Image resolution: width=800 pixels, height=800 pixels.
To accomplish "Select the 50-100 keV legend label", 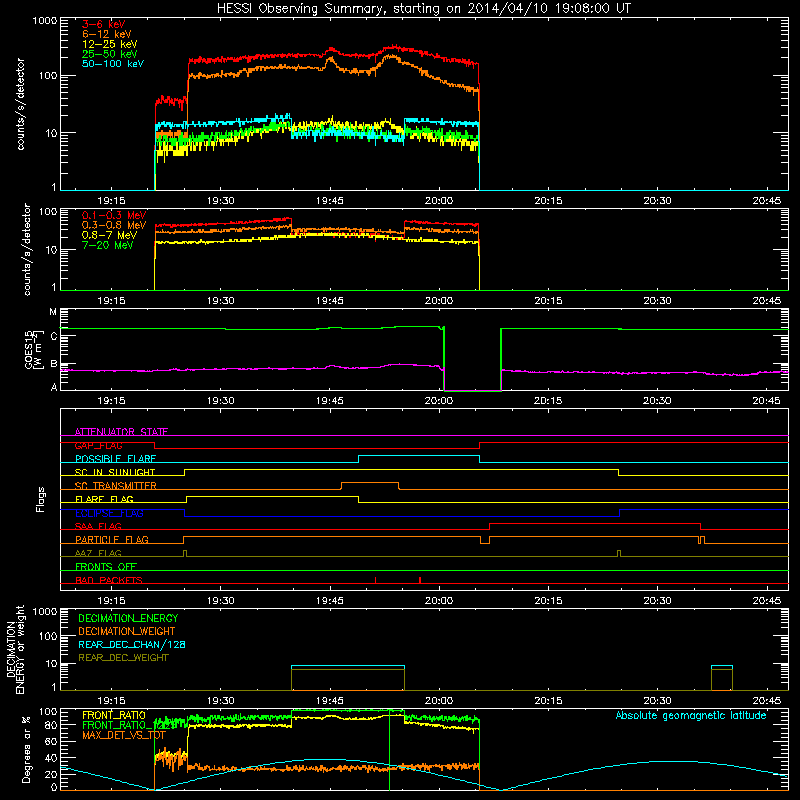I will click(x=113, y=64).
